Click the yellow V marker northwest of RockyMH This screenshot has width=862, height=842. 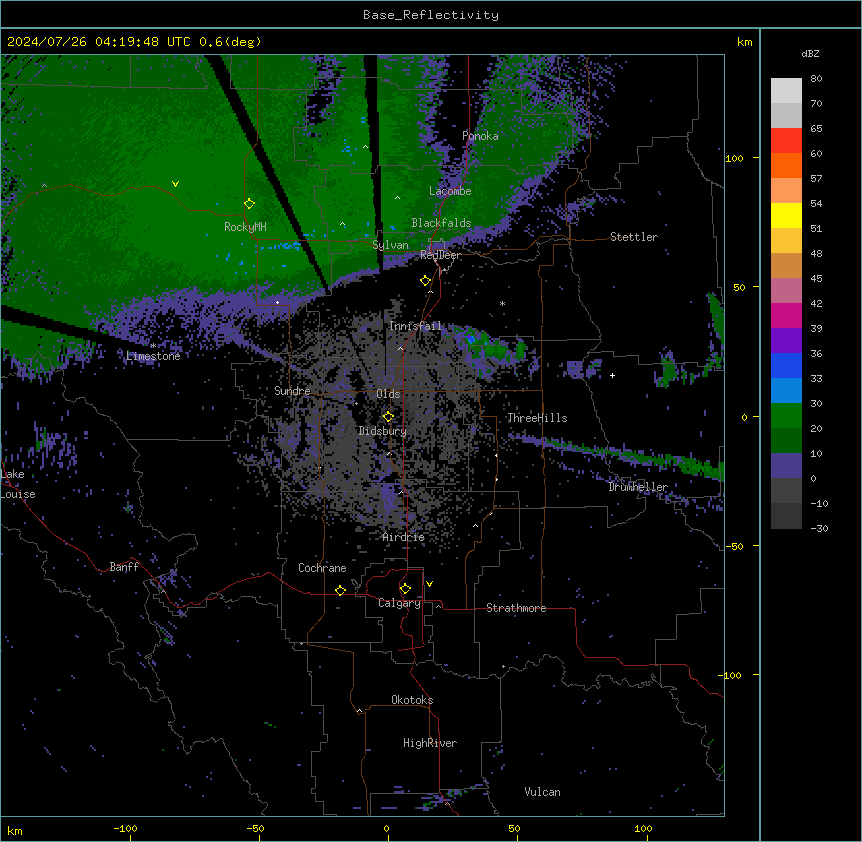pos(175,184)
